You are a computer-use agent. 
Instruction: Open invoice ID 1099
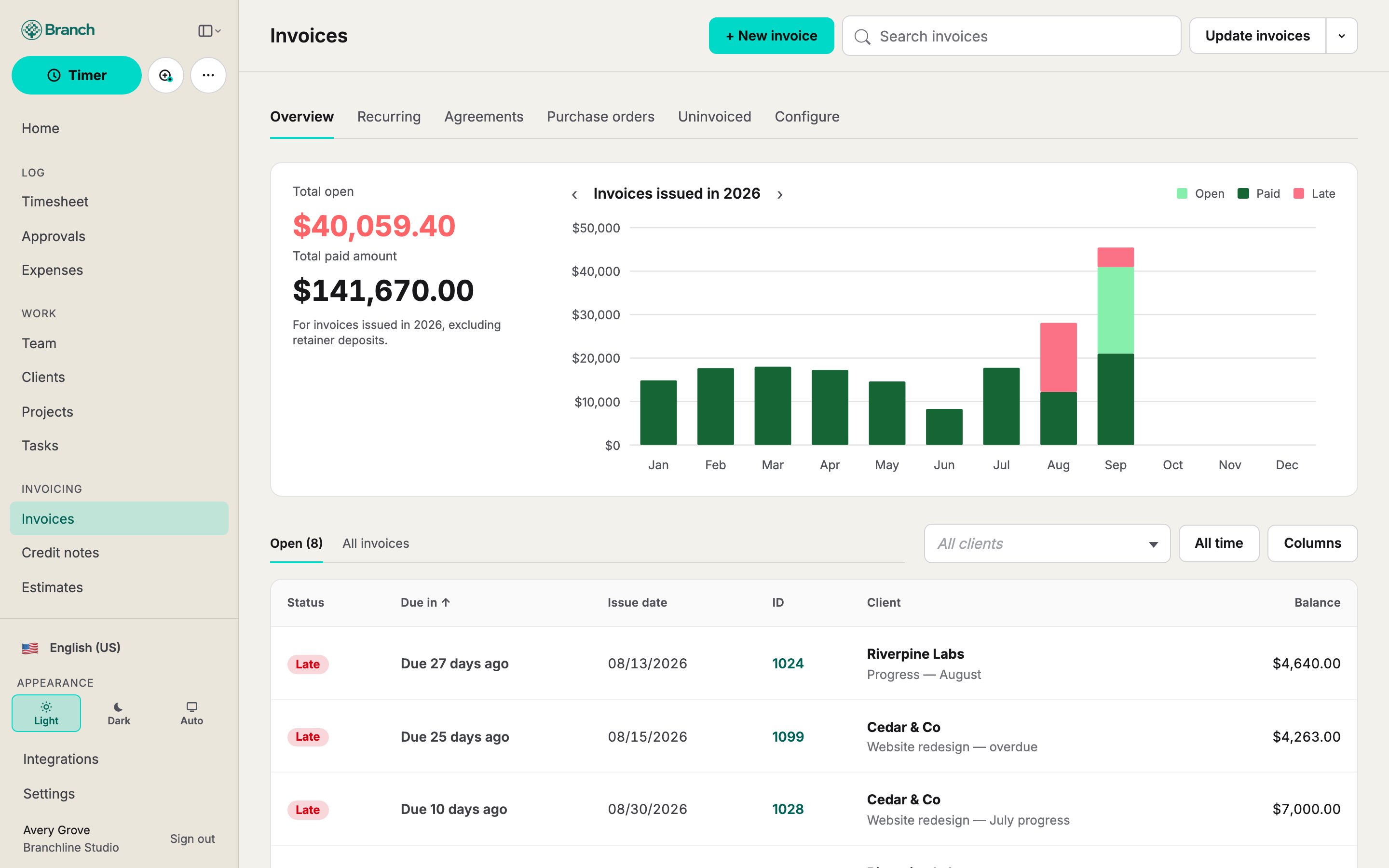[x=788, y=736]
